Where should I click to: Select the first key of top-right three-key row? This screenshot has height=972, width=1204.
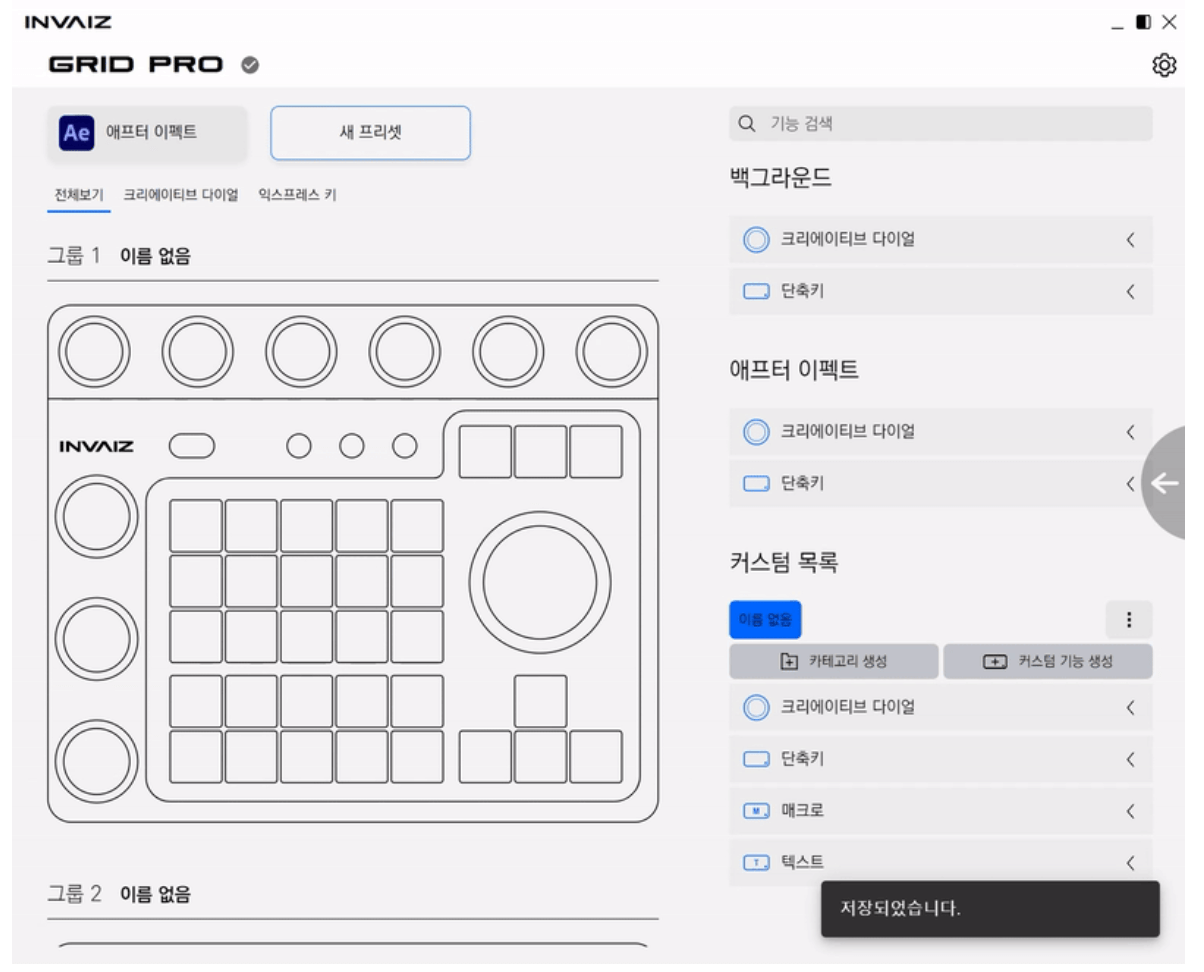tap(485, 452)
